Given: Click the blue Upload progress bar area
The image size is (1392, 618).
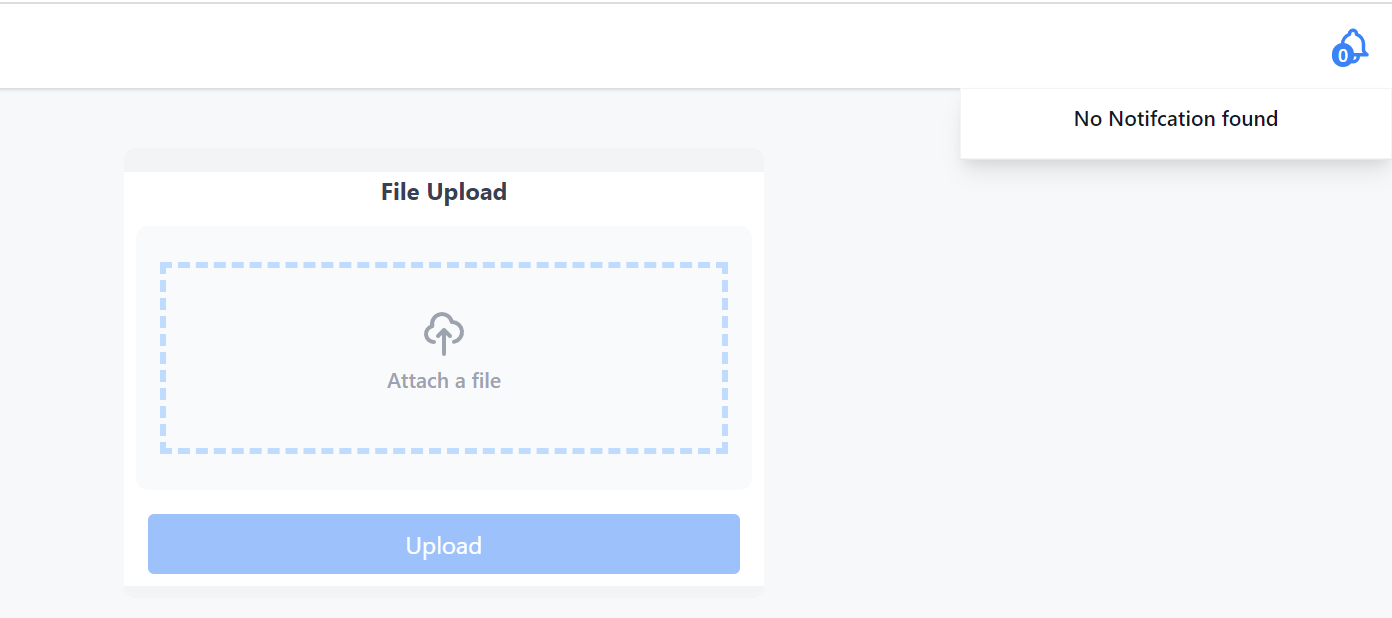Looking at the screenshot, I should [x=443, y=544].
